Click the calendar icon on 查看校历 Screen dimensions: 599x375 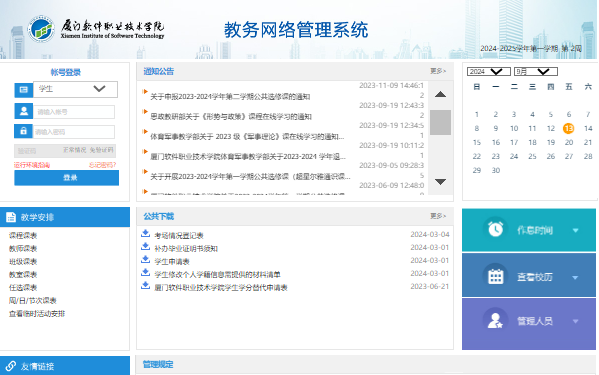[495, 276]
